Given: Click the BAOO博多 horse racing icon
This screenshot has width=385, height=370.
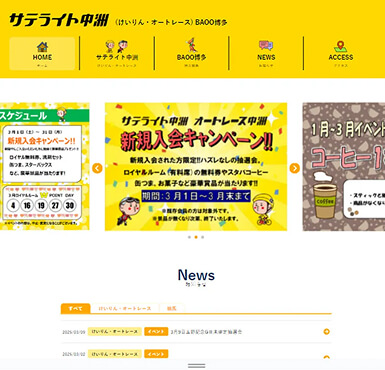Looking at the screenshot, I should point(191,45).
